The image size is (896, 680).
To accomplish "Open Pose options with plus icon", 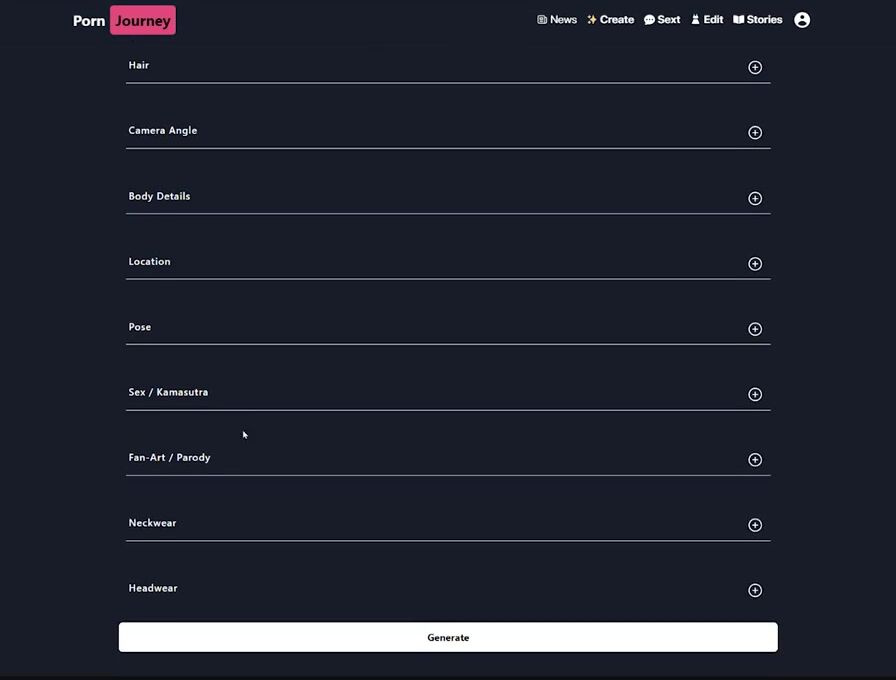I will (755, 329).
